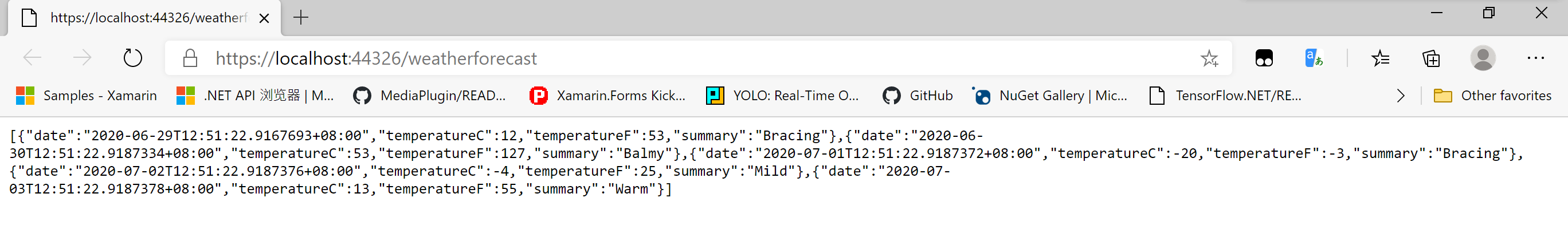Open Other favorites folder
Screen dimensions: 1568x225
[x=1492, y=96]
